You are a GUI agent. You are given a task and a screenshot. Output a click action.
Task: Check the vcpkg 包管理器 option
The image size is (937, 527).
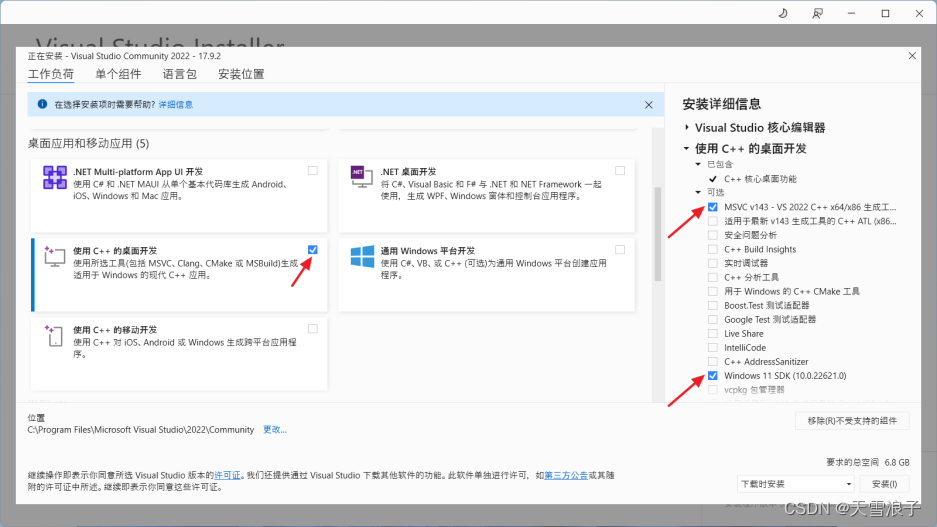coord(713,390)
